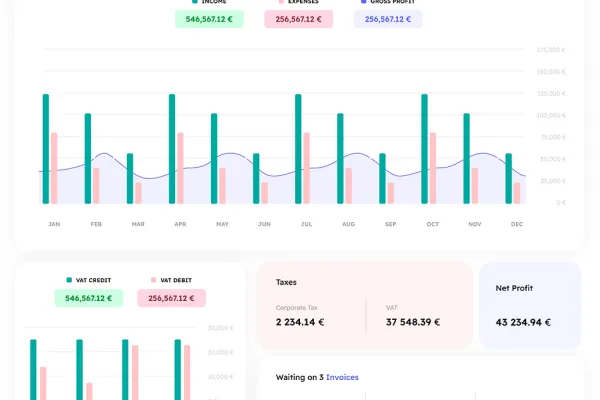Click the blue gross profit total badge
Image resolution: width=600 pixels, height=400 pixels.
[x=388, y=19]
